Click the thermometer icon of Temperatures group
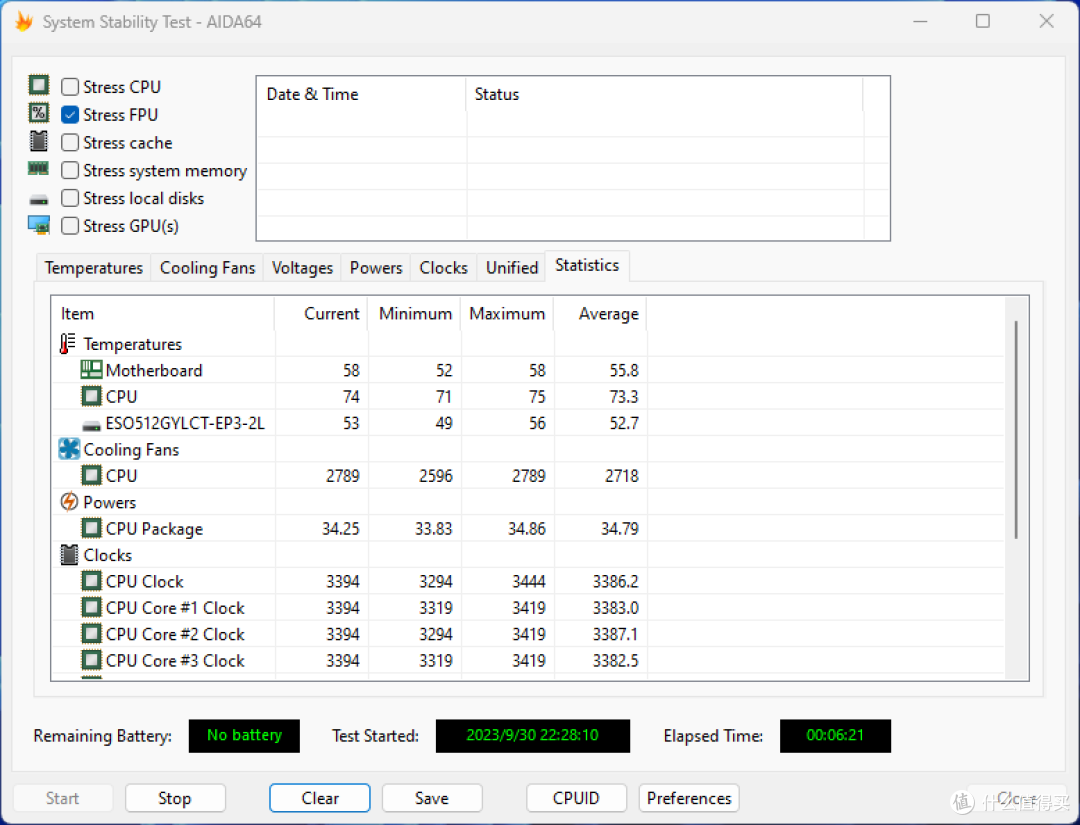The height and width of the screenshot is (825, 1080). pyautogui.click(x=68, y=344)
